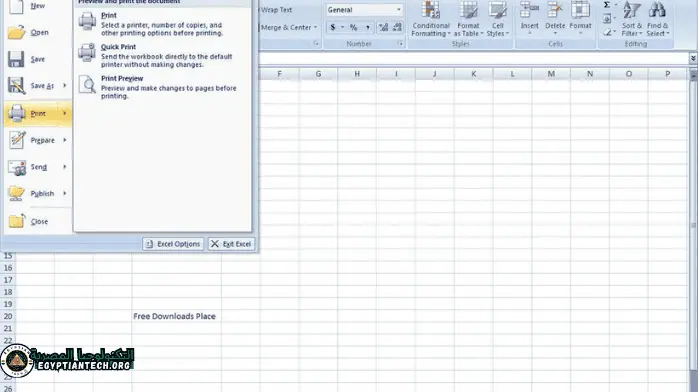Open the General number format combo box
This screenshot has width=698, height=392.
(364, 10)
